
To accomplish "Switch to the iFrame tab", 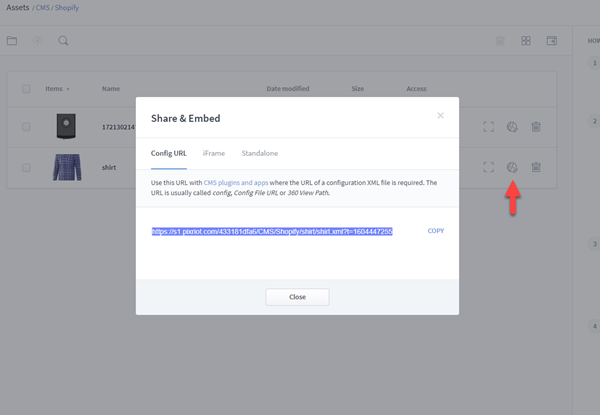I will pos(213,153).
